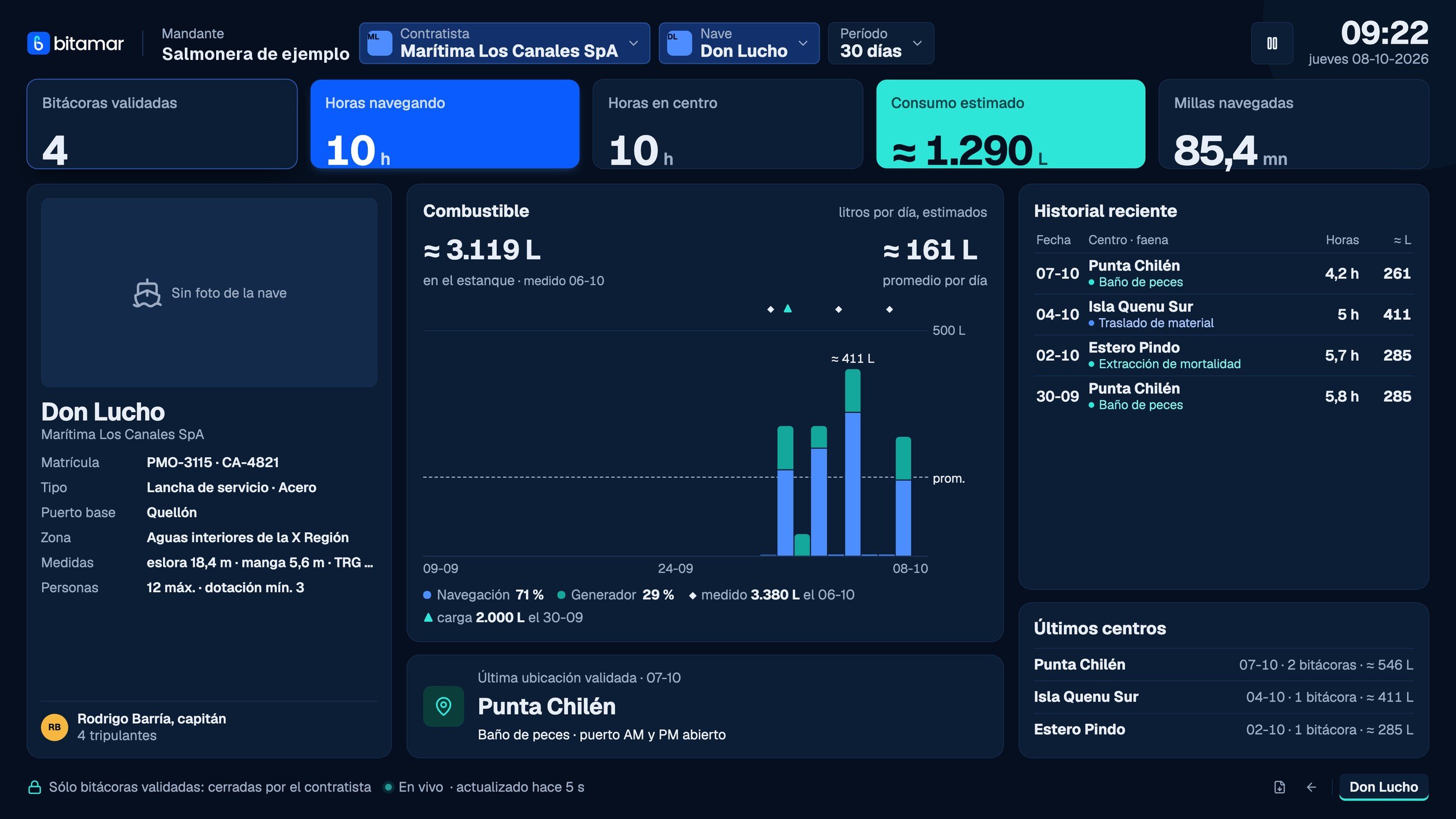
Task: Open the Nave dropdown showing Don Lucho
Action: pos(739,44)
